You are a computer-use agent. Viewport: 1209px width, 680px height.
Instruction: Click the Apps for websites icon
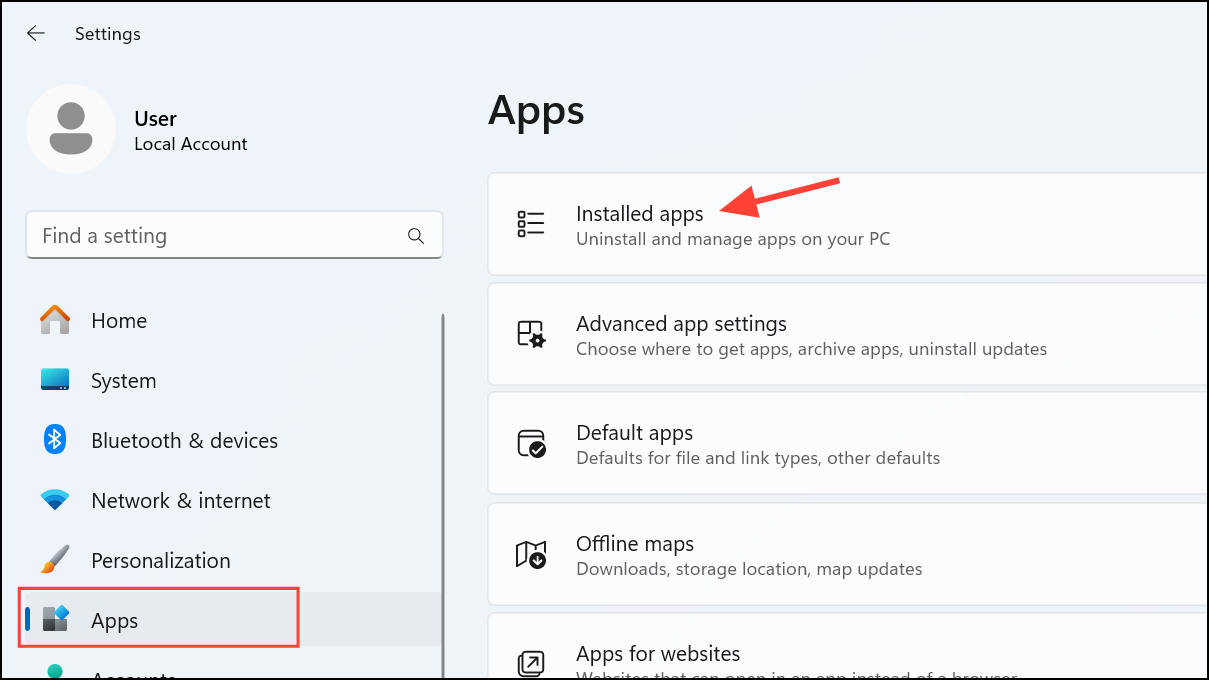[x=530, y=663]
